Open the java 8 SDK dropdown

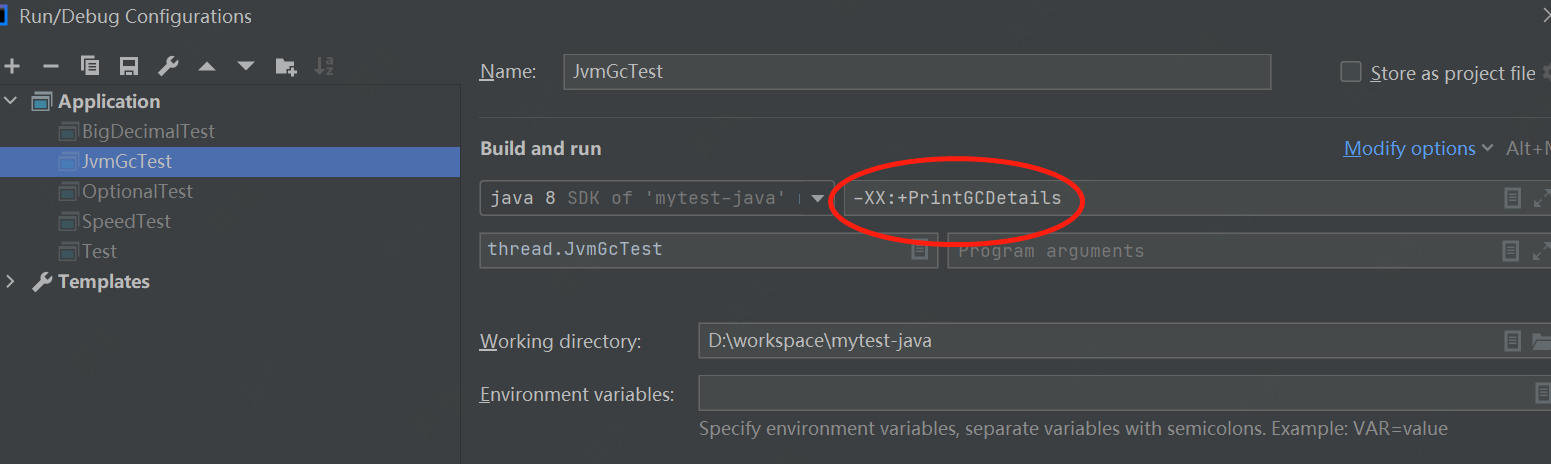657,198
